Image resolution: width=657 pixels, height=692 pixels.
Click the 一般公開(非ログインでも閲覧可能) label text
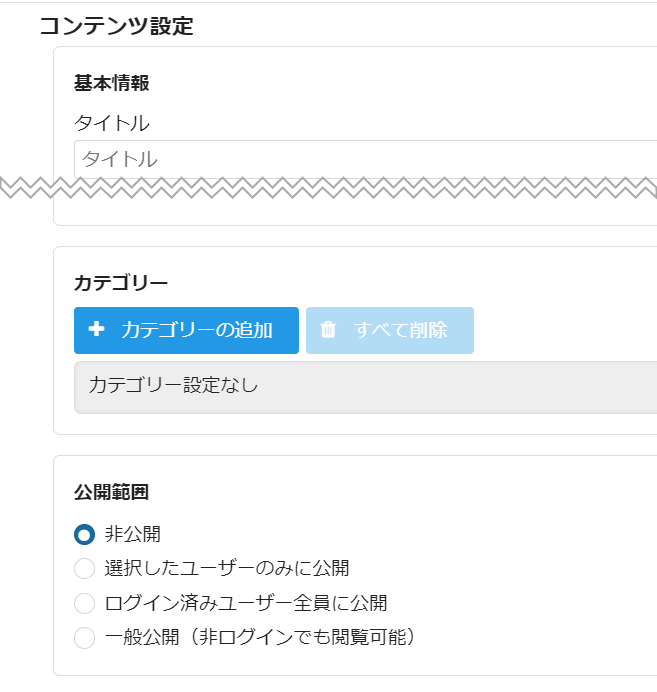259,637
